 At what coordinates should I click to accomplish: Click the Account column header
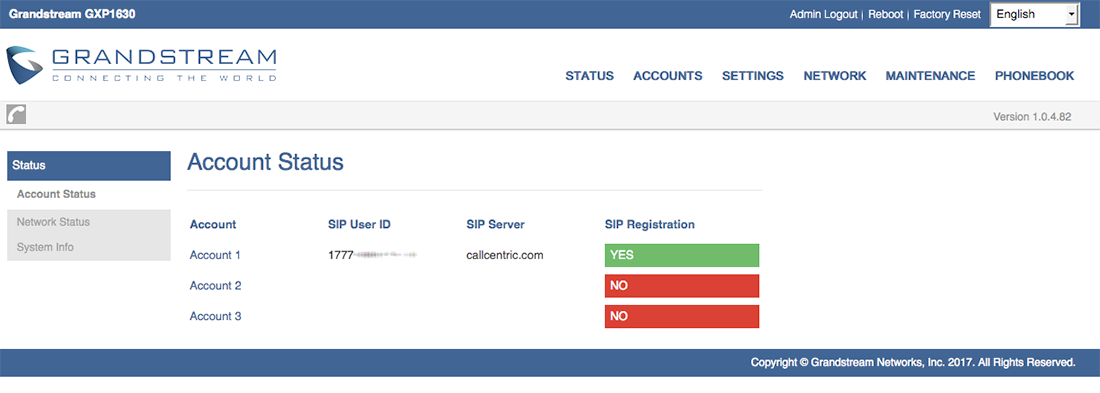coord(213,225)
